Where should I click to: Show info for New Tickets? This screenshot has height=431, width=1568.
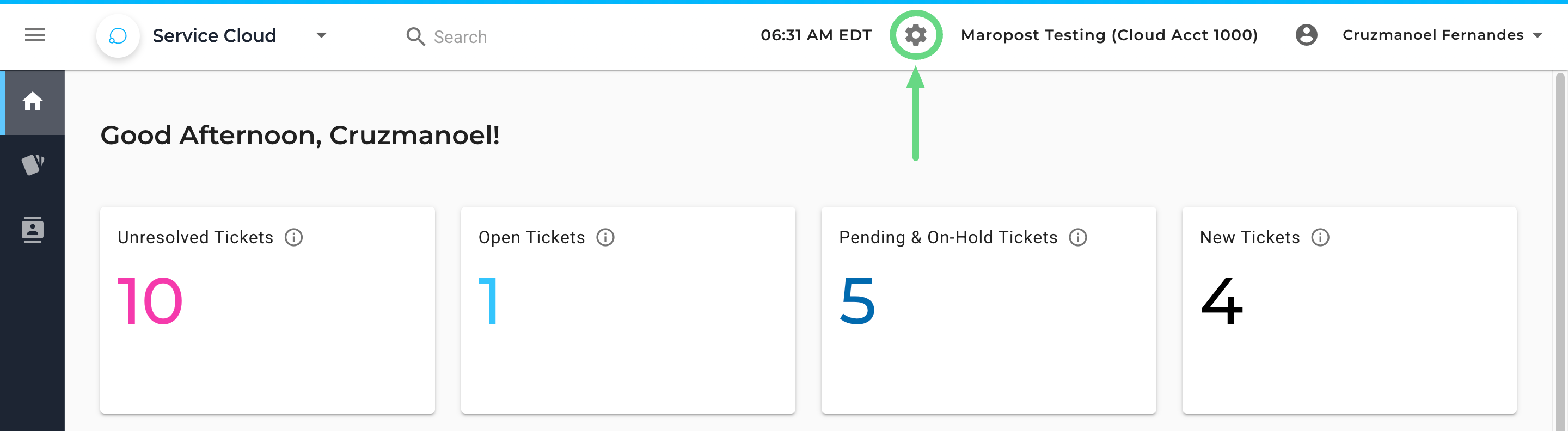pos(1320,237)
